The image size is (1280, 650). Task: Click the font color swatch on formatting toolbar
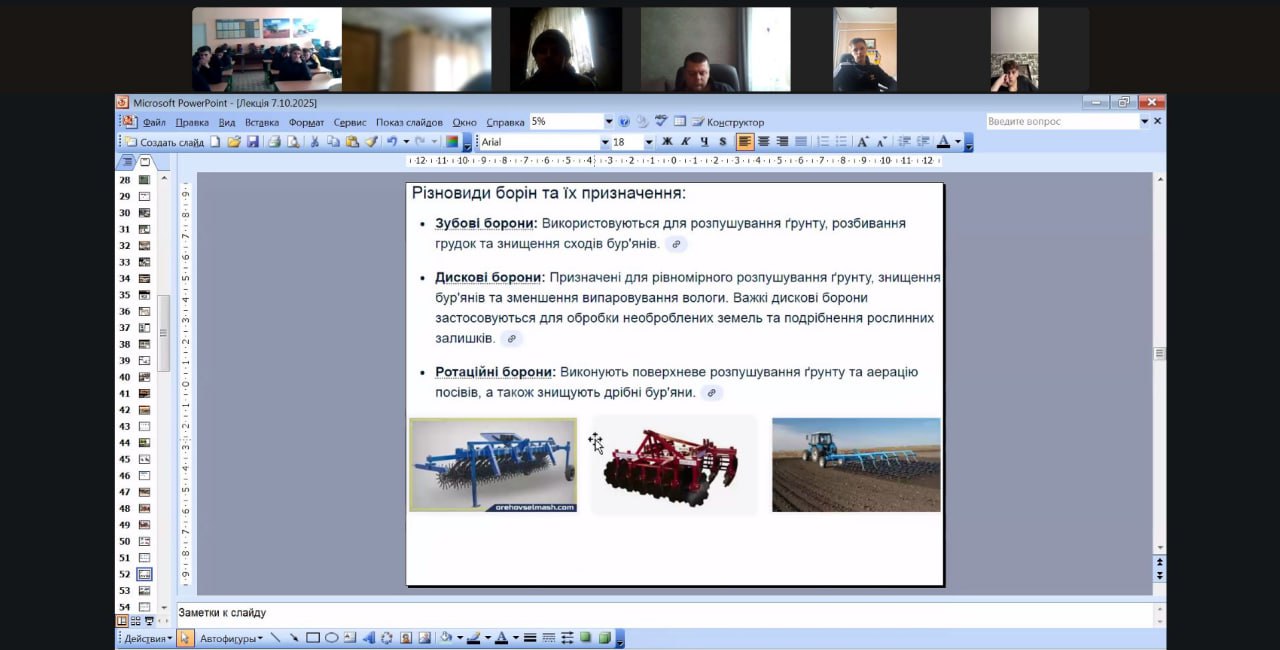(x=943, y=142)
